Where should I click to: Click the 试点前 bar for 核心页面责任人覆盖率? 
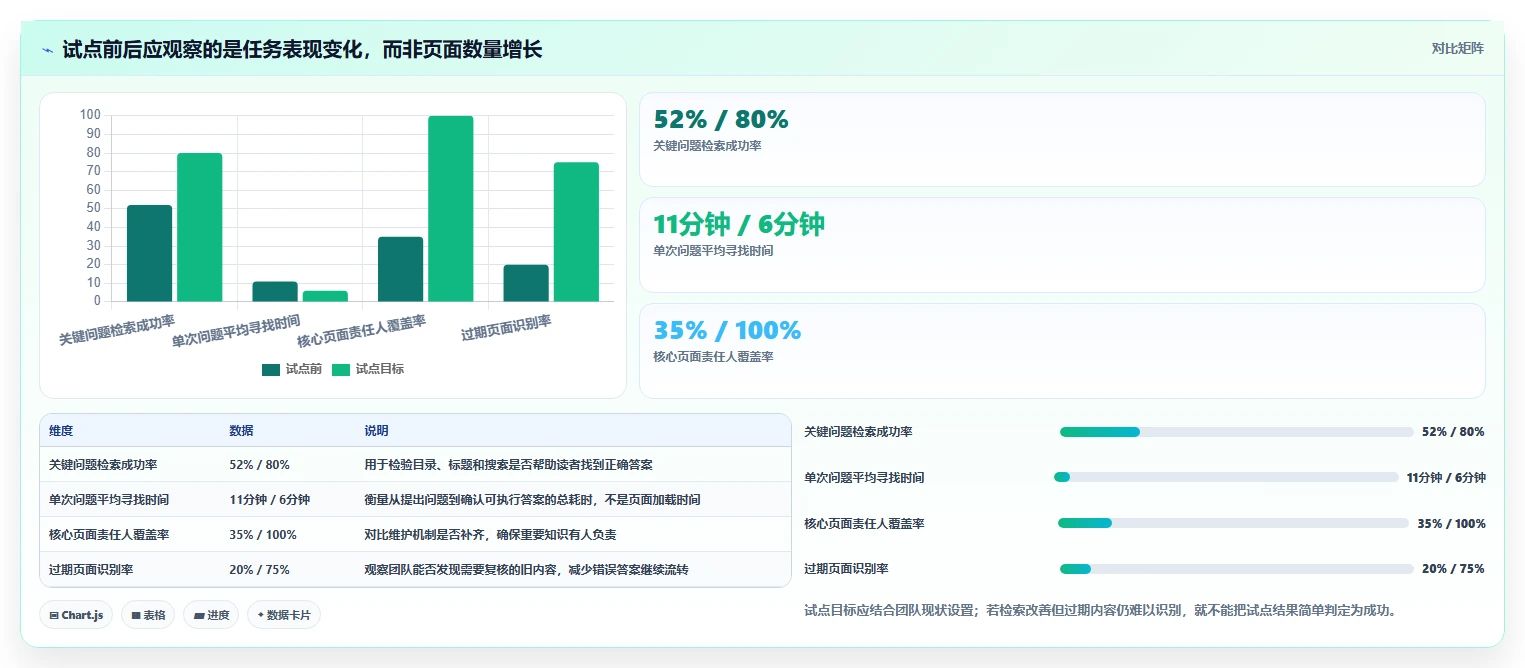(400, 269)
